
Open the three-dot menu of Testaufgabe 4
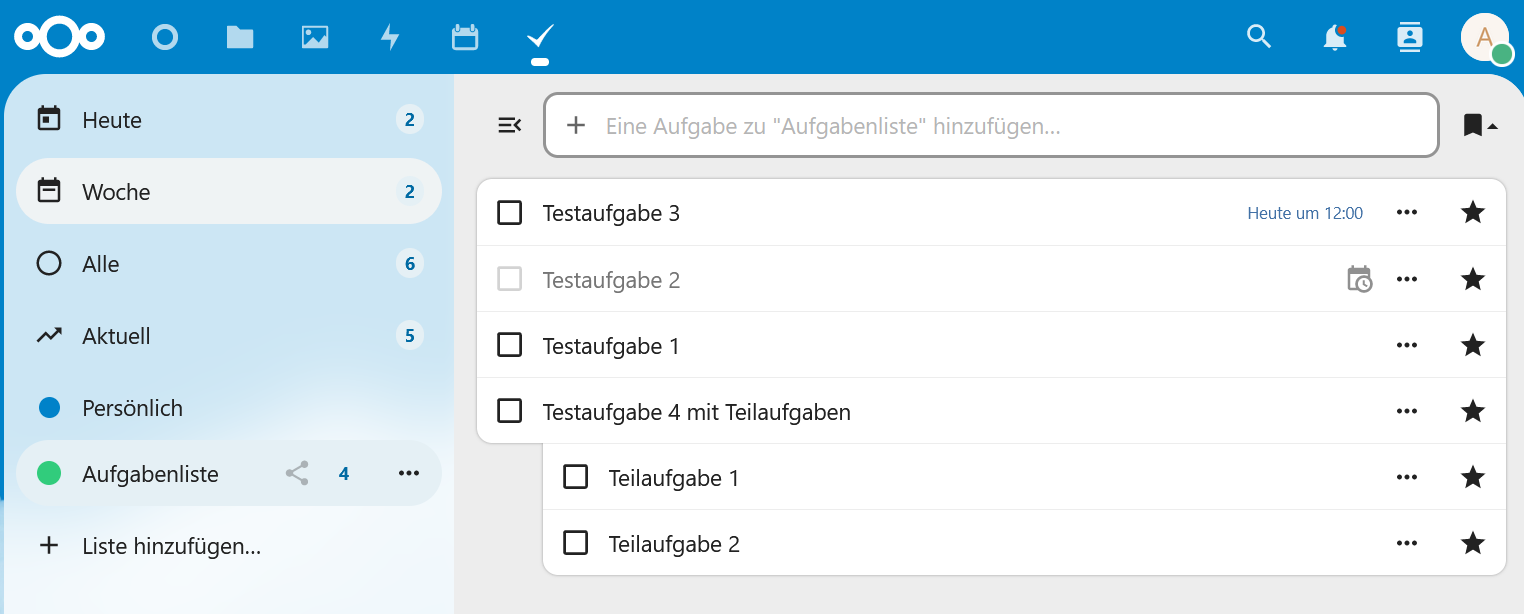[1406, 411]
